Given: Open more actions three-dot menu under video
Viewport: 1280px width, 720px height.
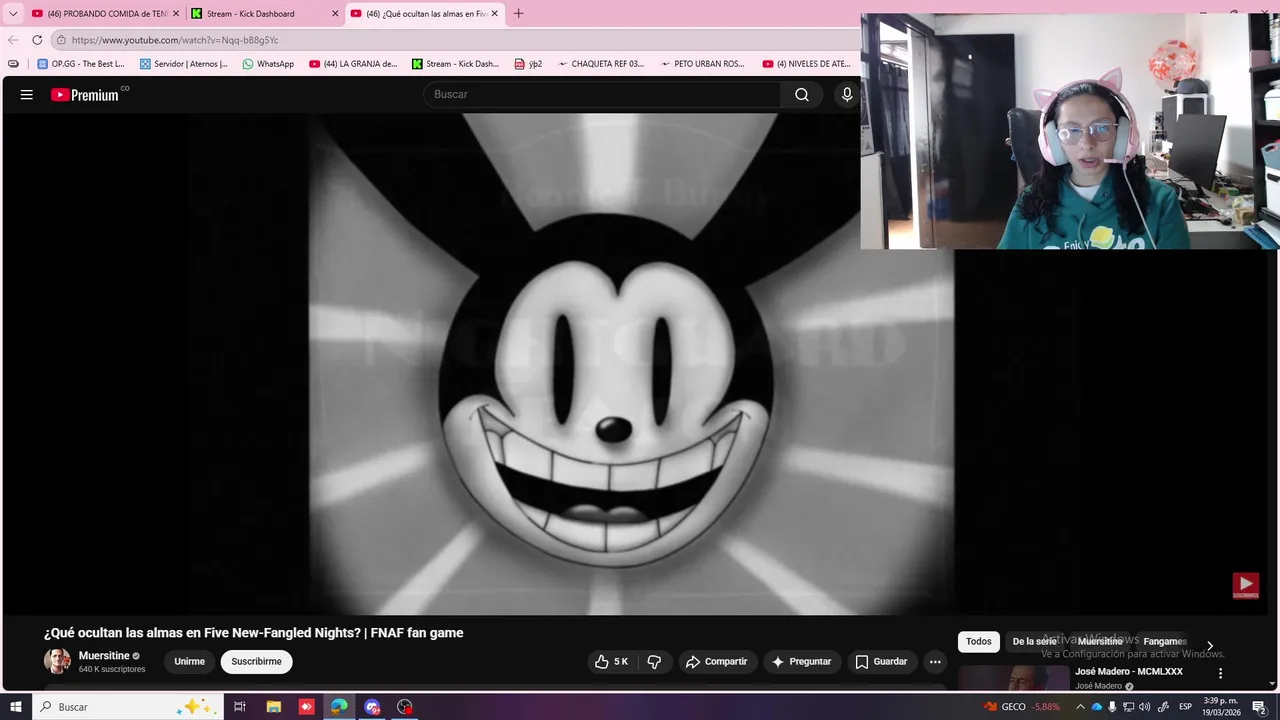Looking at the screenshot, I should point(935,662).
